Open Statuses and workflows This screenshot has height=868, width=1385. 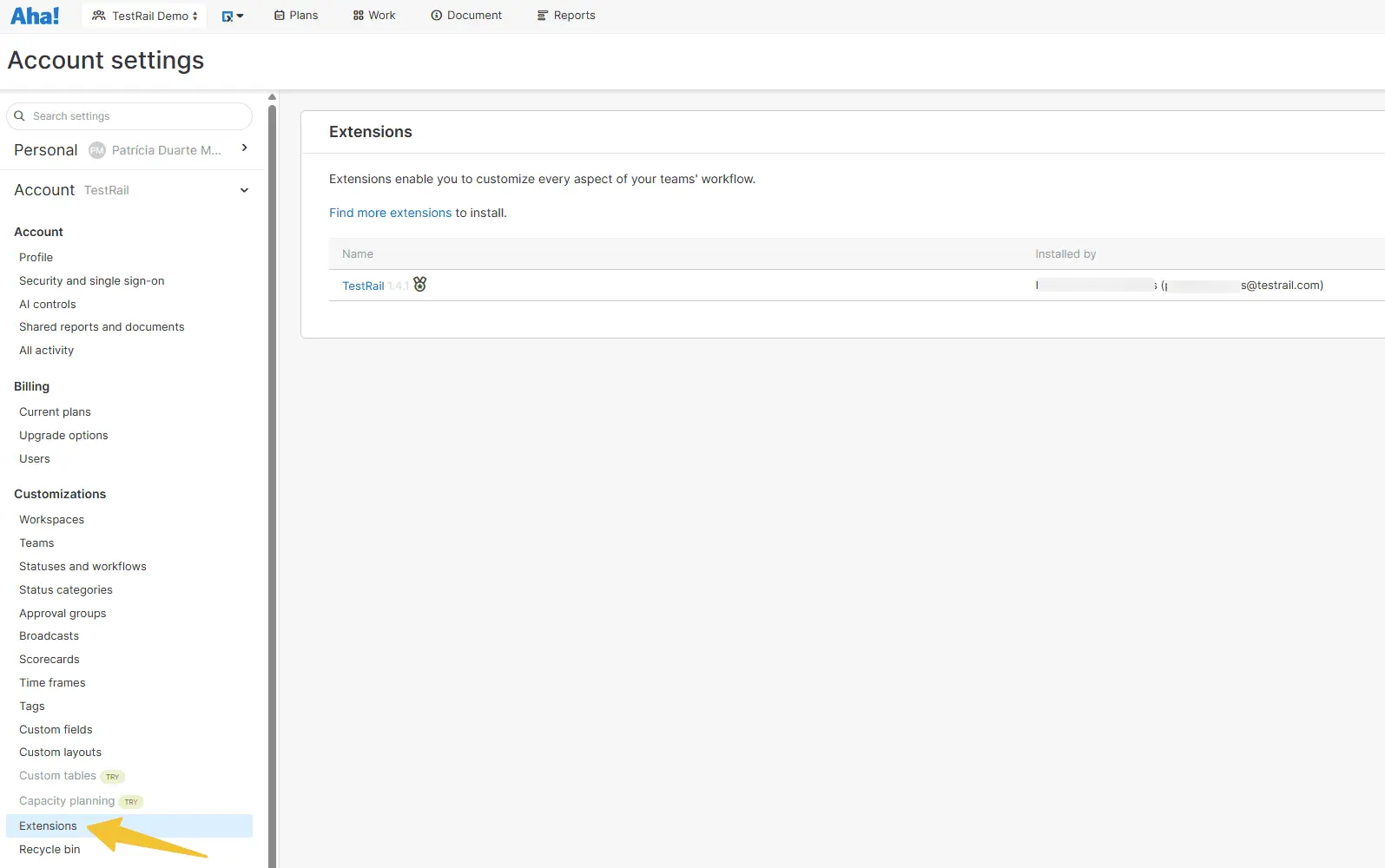82,567
